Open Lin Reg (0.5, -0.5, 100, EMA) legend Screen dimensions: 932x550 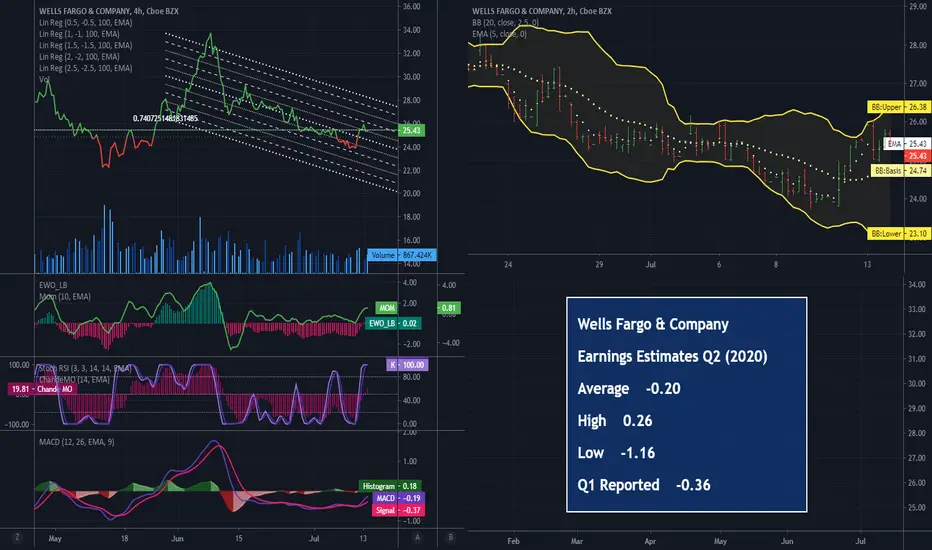click(x=86, y=23)
